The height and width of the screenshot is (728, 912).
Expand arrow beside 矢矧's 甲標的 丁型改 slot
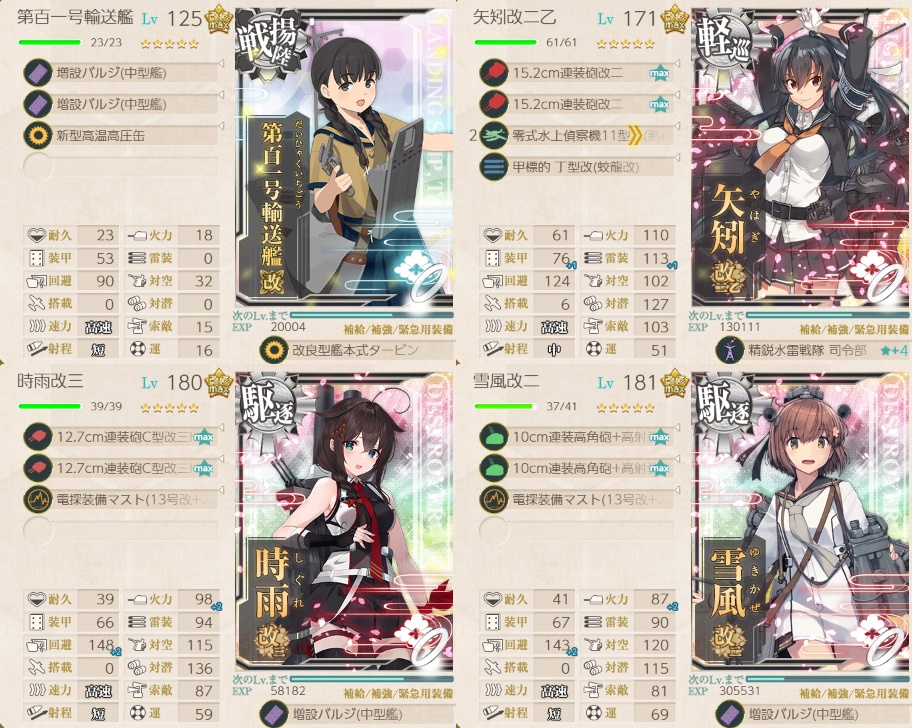coord(677,157)
